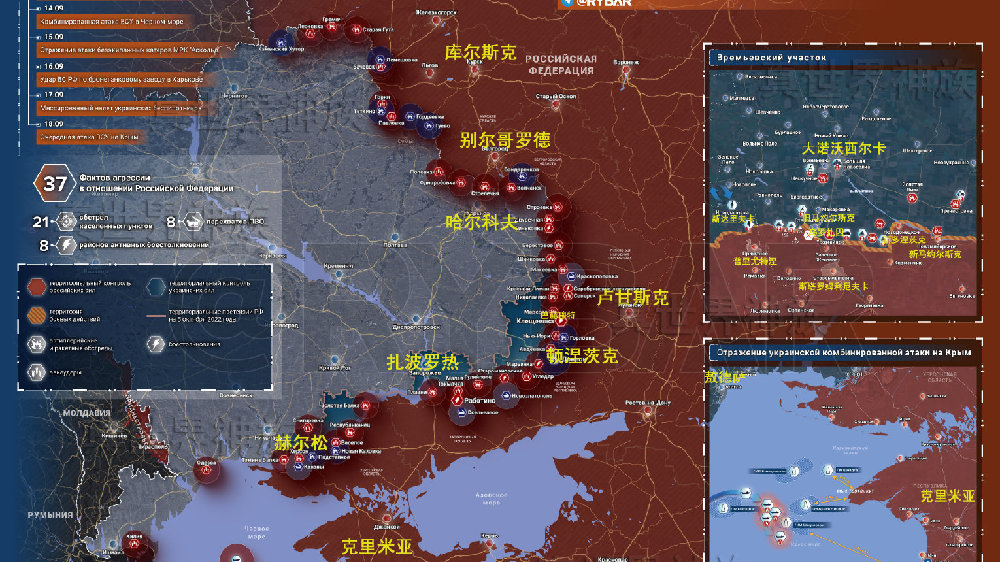Click the @RYBAR channel link

603,3
